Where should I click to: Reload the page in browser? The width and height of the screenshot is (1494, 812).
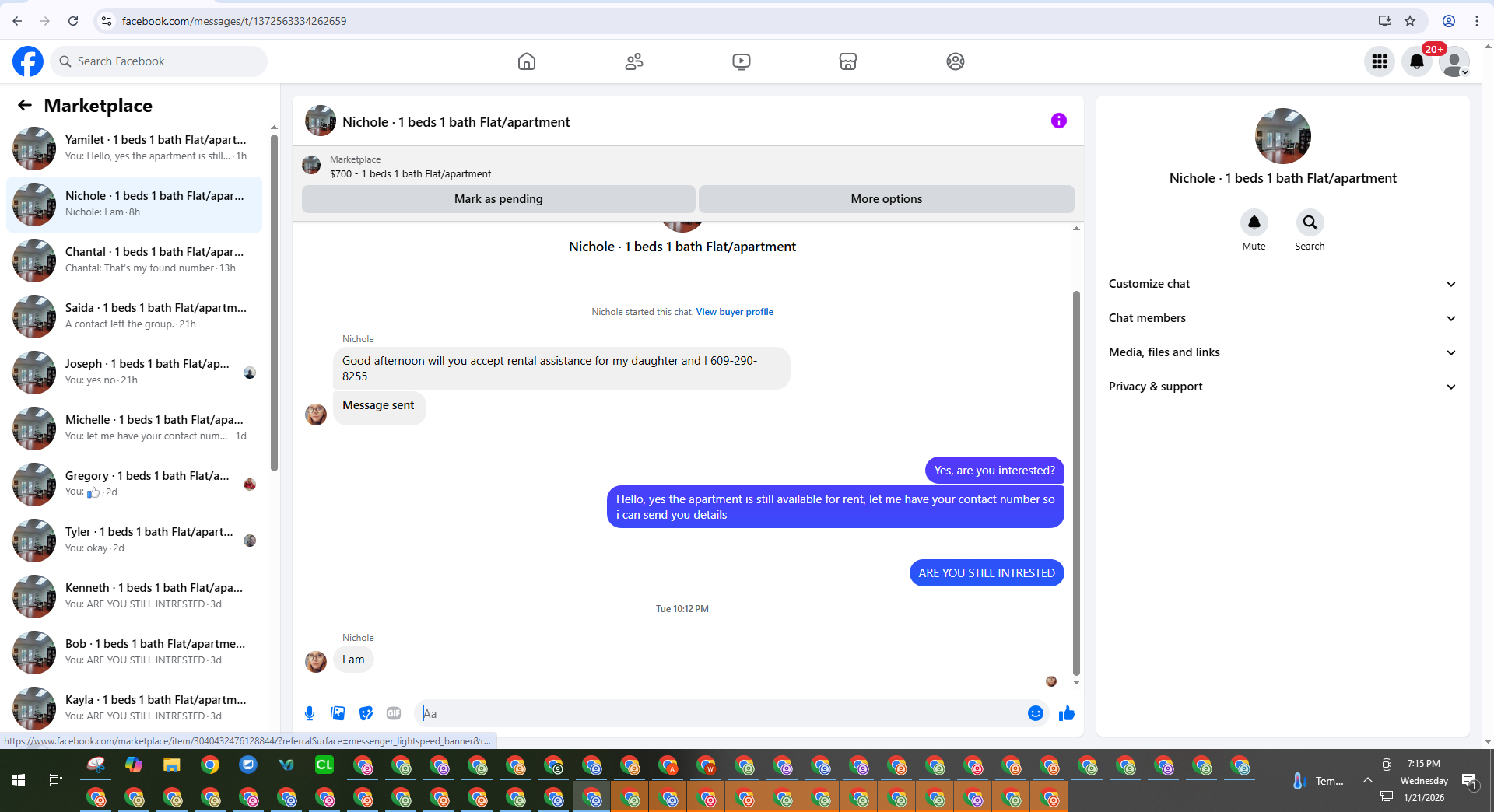click(x=73, y=21)
